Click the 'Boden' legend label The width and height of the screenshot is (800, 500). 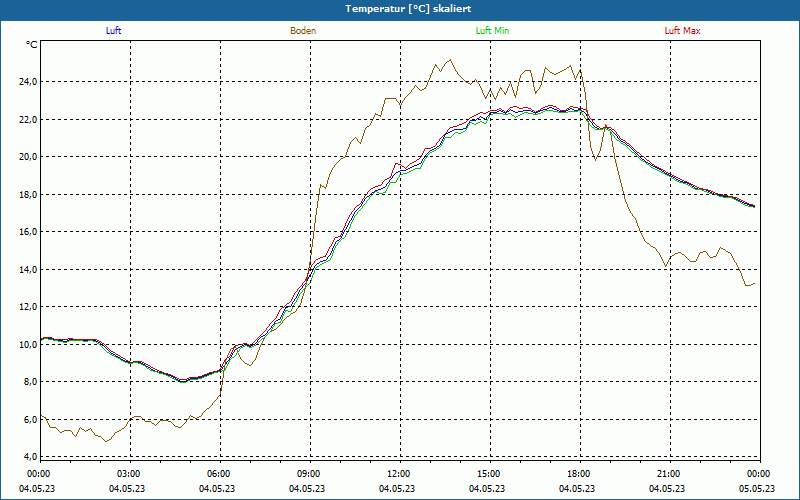pos(303,31)
